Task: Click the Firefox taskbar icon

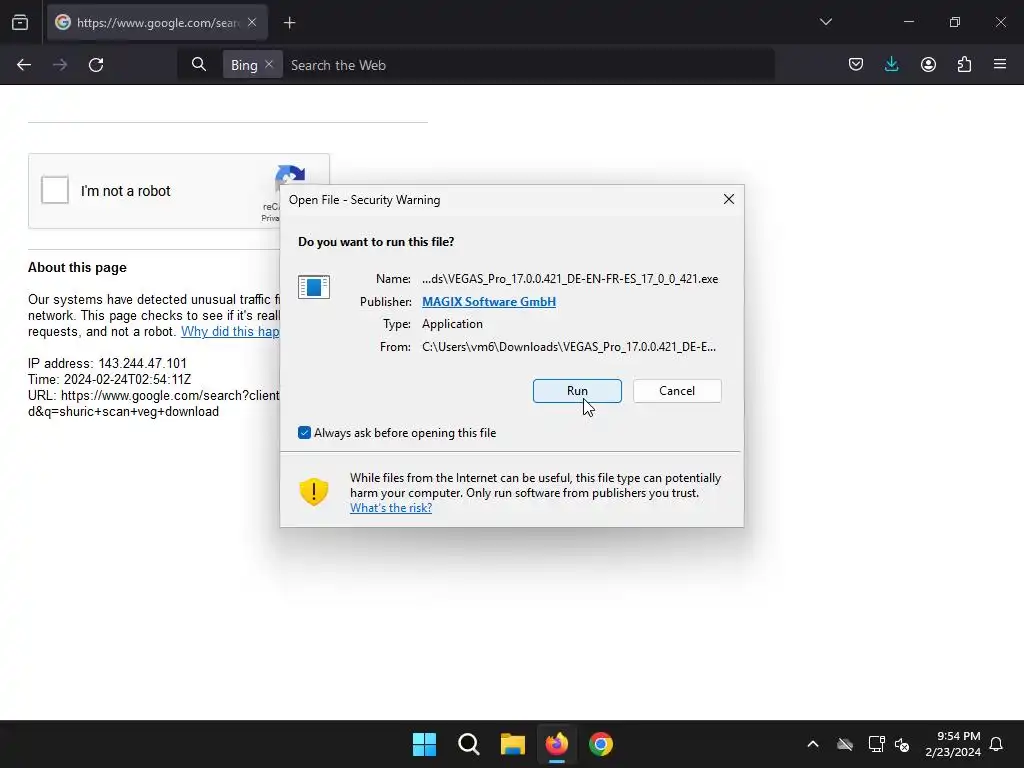Action: 556,744
